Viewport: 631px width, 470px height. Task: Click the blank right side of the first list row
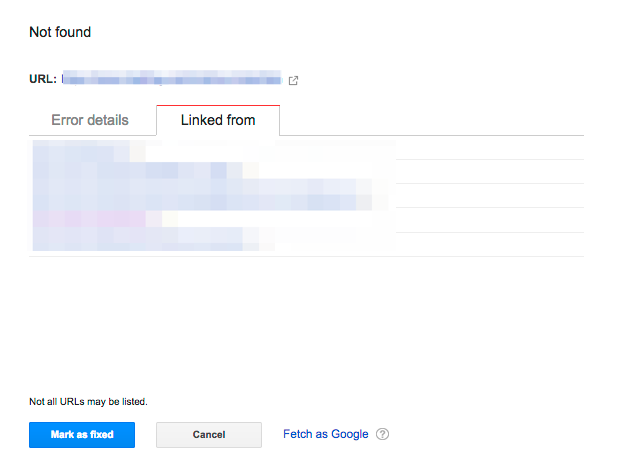(x=490, y=148)
